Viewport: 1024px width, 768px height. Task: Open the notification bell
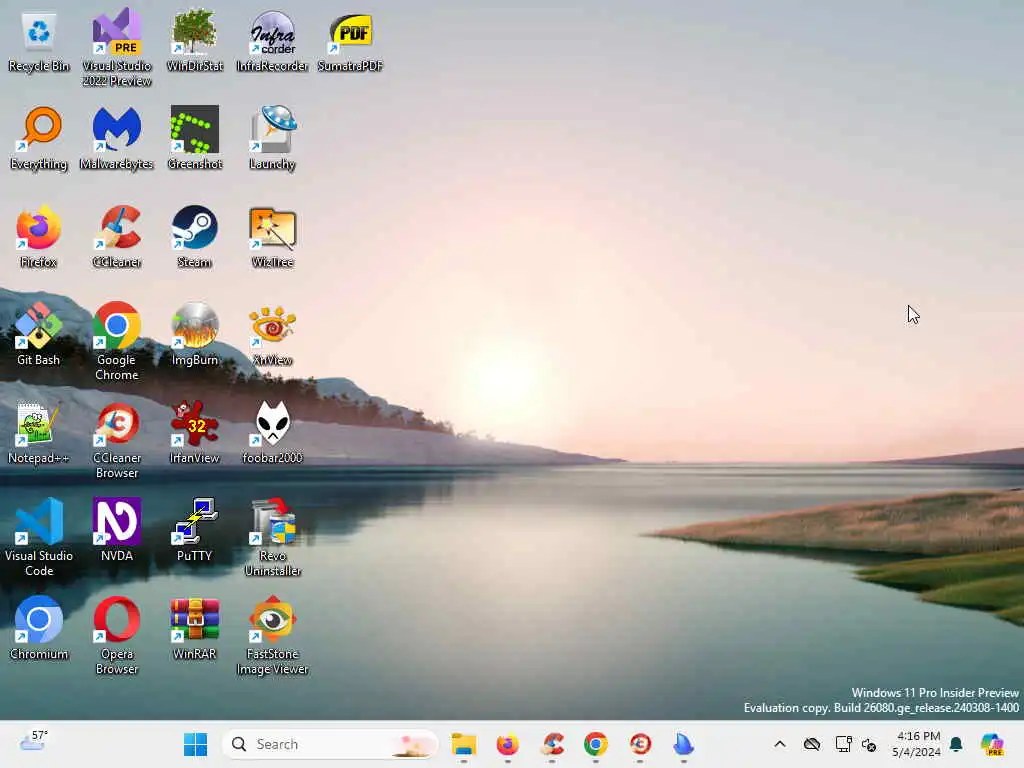956,744
